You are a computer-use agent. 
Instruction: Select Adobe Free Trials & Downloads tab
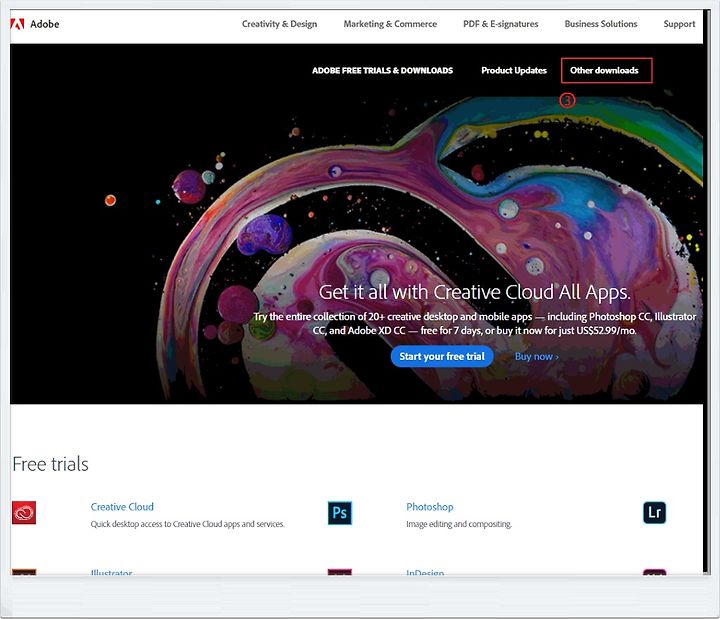(382, 70)
